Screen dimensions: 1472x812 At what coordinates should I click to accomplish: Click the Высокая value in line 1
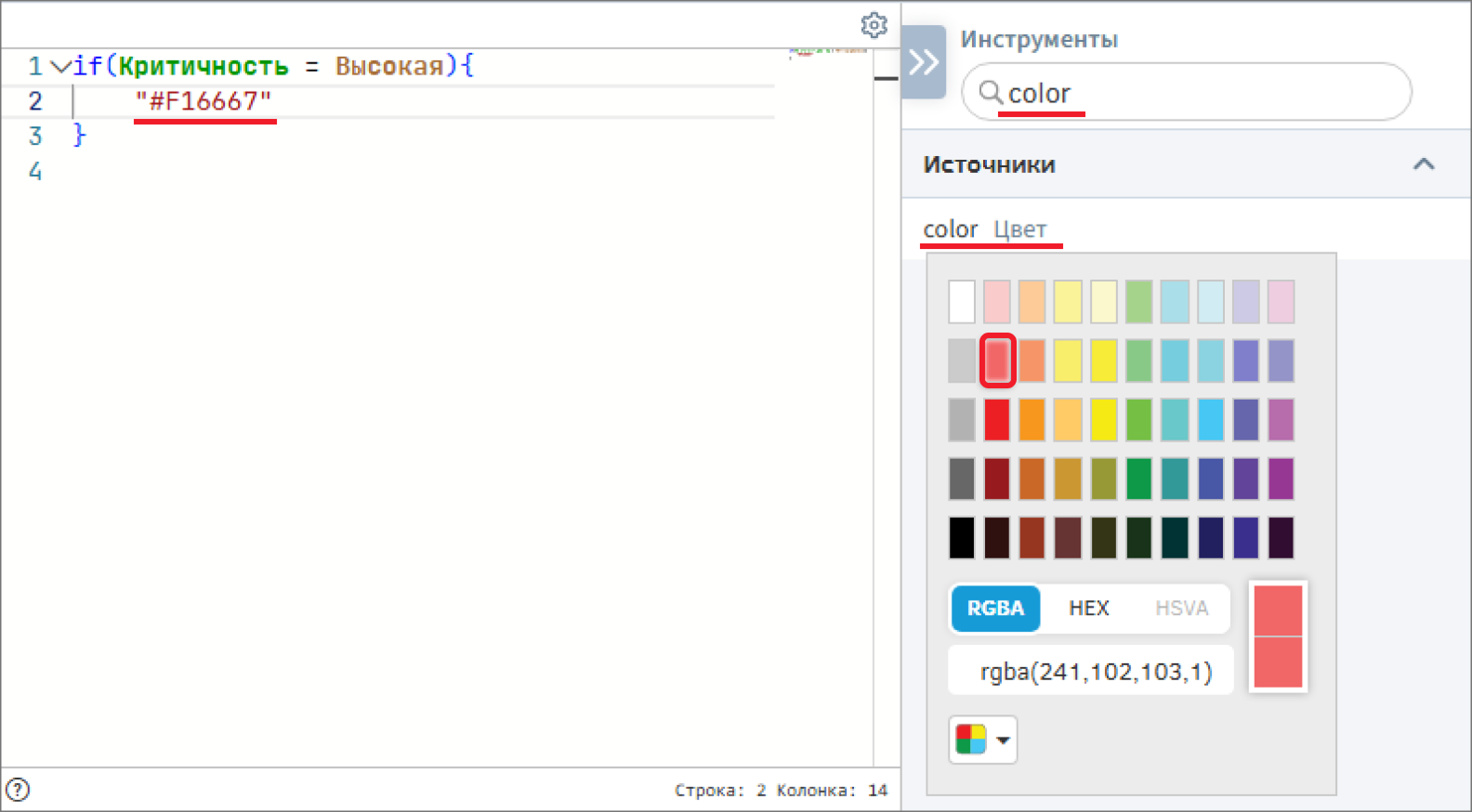[x=389, y=66]
